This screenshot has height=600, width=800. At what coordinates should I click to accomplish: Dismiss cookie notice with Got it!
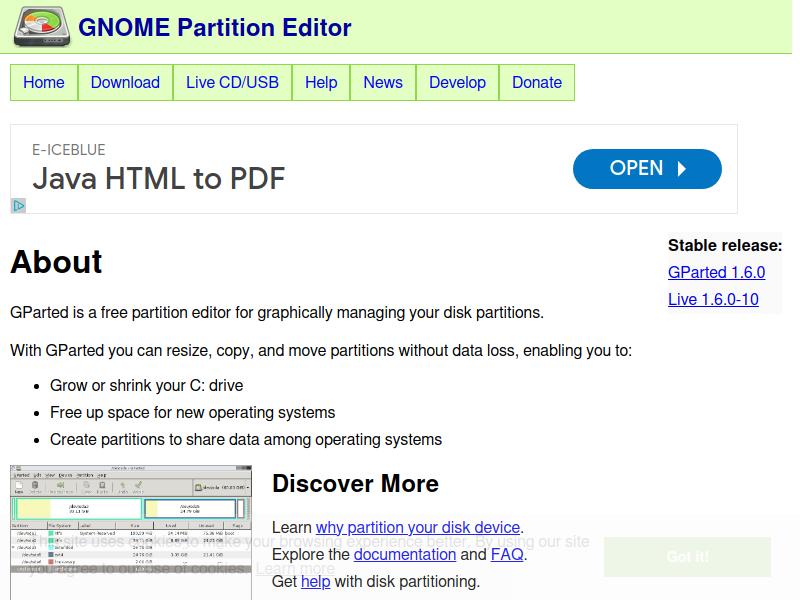687,557
